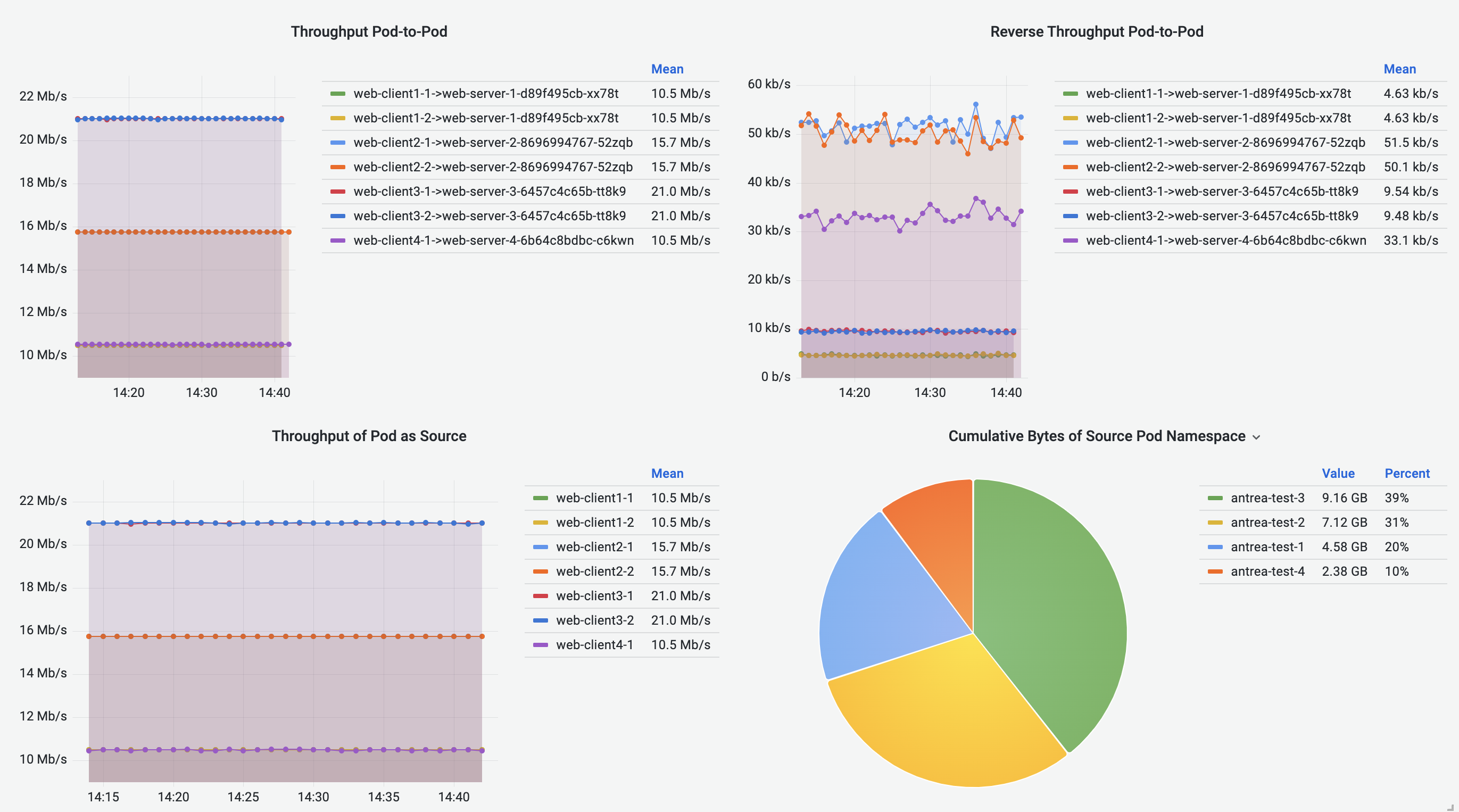Click yellow swatch of web-client1-2 in Reverse Throughput legend
This screenshot has height=812, width=1459.
point(1071,118)
